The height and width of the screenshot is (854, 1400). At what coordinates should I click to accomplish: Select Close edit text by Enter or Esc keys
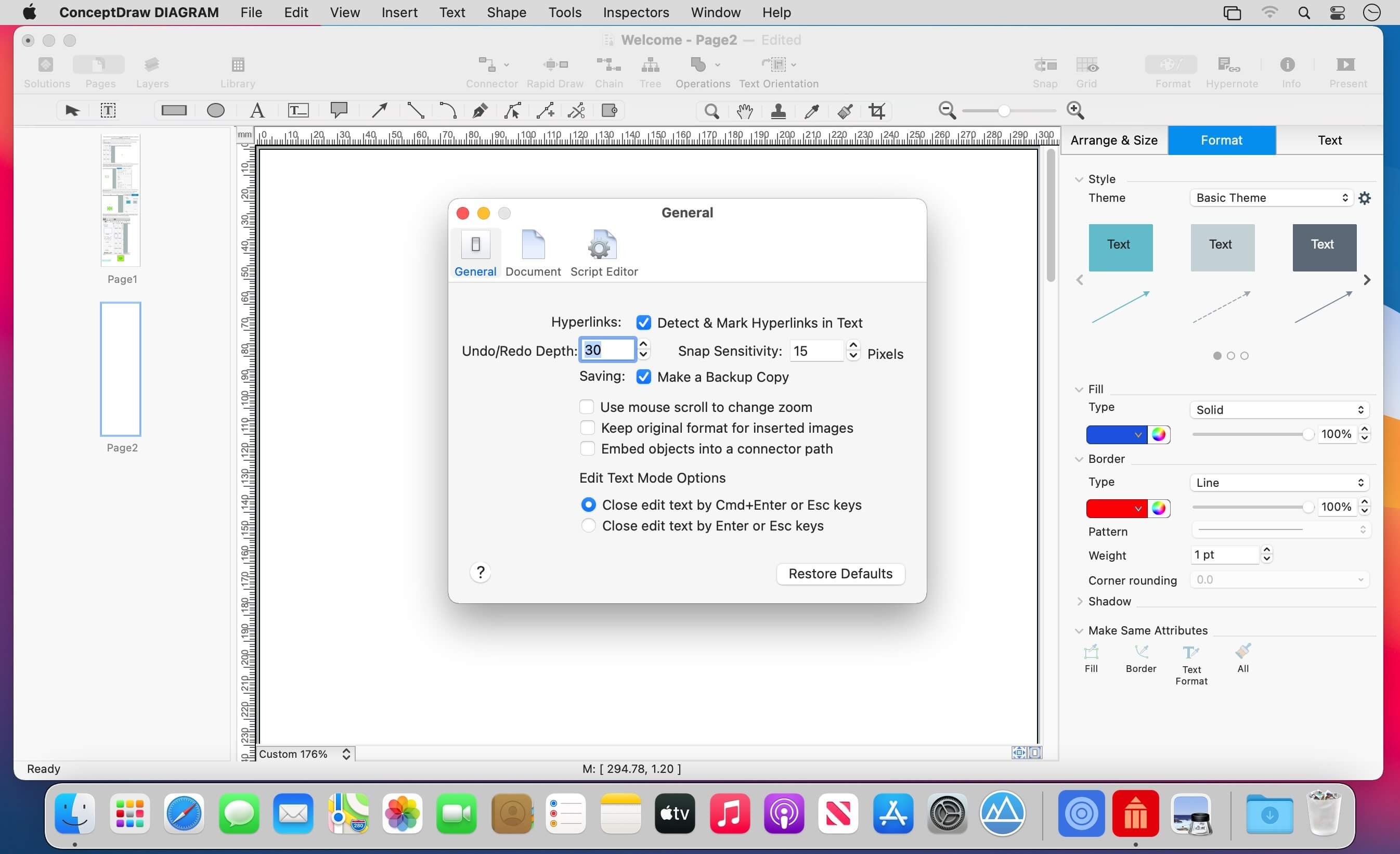pos(589,526)
